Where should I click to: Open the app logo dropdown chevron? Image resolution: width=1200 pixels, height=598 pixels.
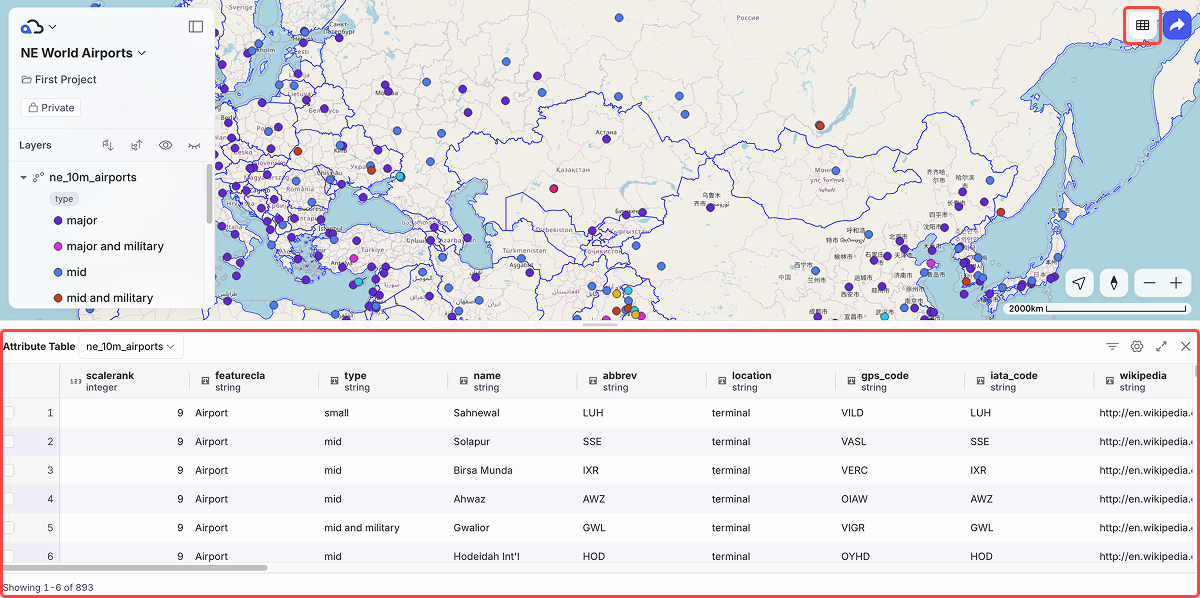(x=53, y=27)
